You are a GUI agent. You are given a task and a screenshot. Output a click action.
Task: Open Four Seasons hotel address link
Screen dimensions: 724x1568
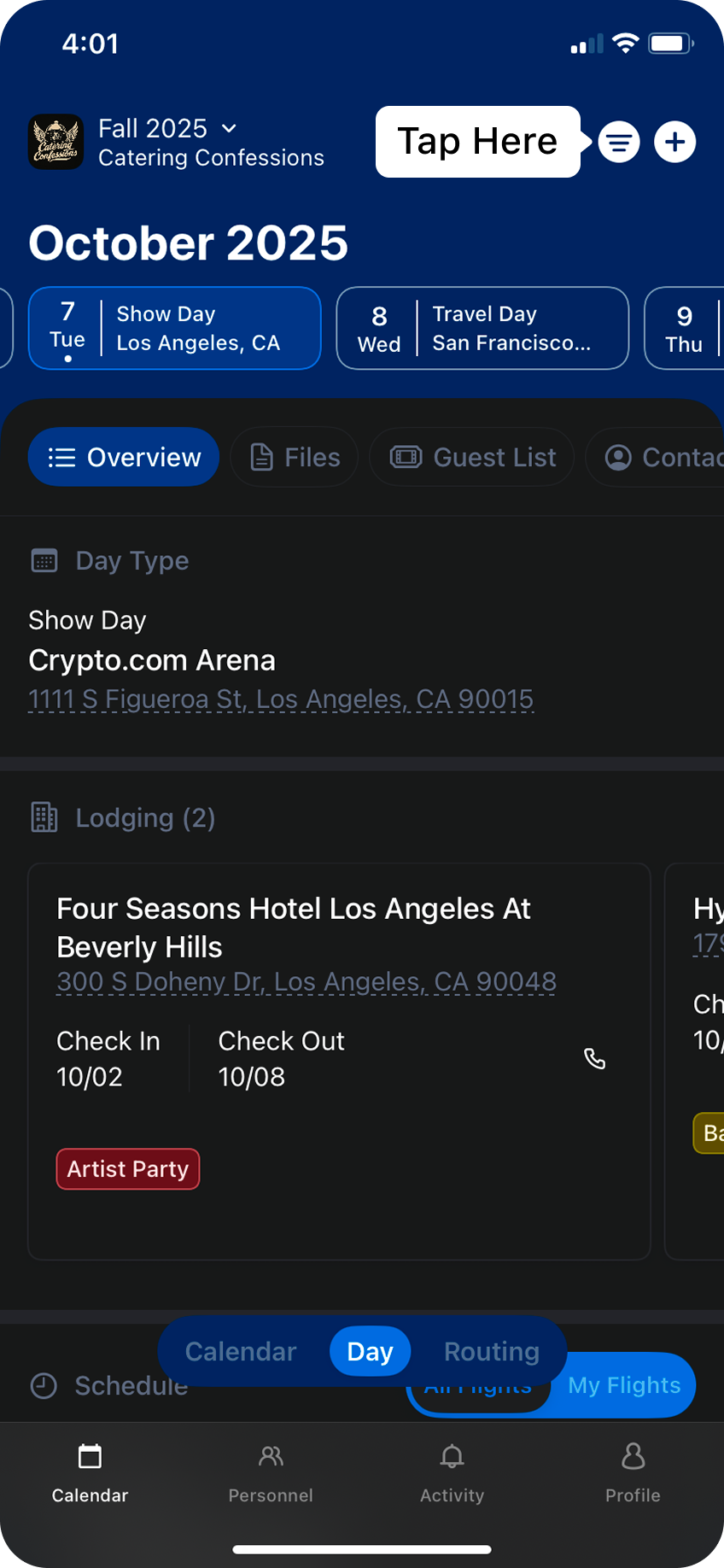pos(307,982)
